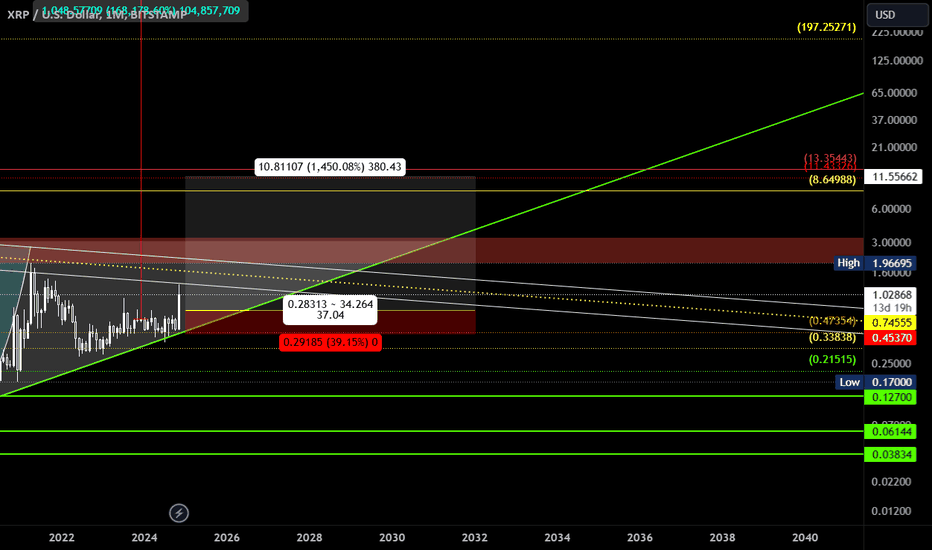Click the yellow 0.74555 price tag
Screen dimensions: 932x550
(x=890, y=323)
